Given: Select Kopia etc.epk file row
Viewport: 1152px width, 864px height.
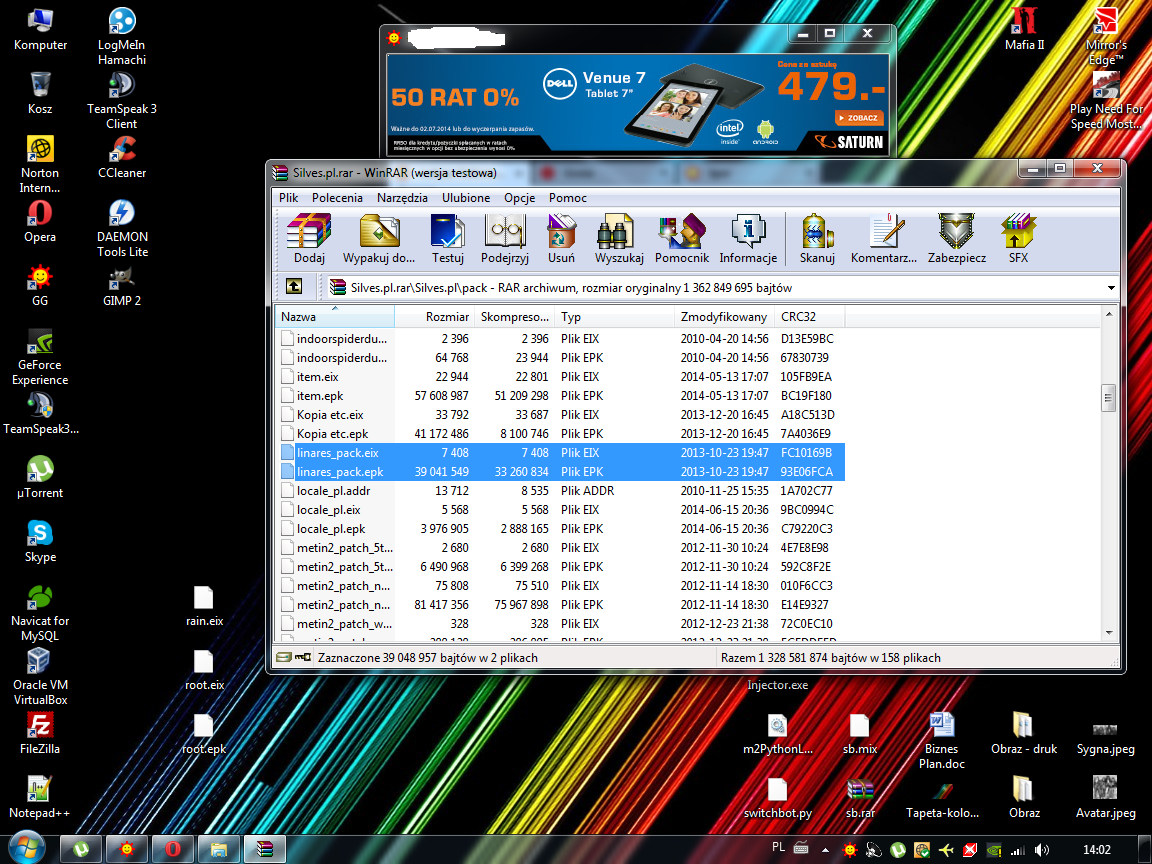Looking at the screenshot, I should click(x=560, y=434).
